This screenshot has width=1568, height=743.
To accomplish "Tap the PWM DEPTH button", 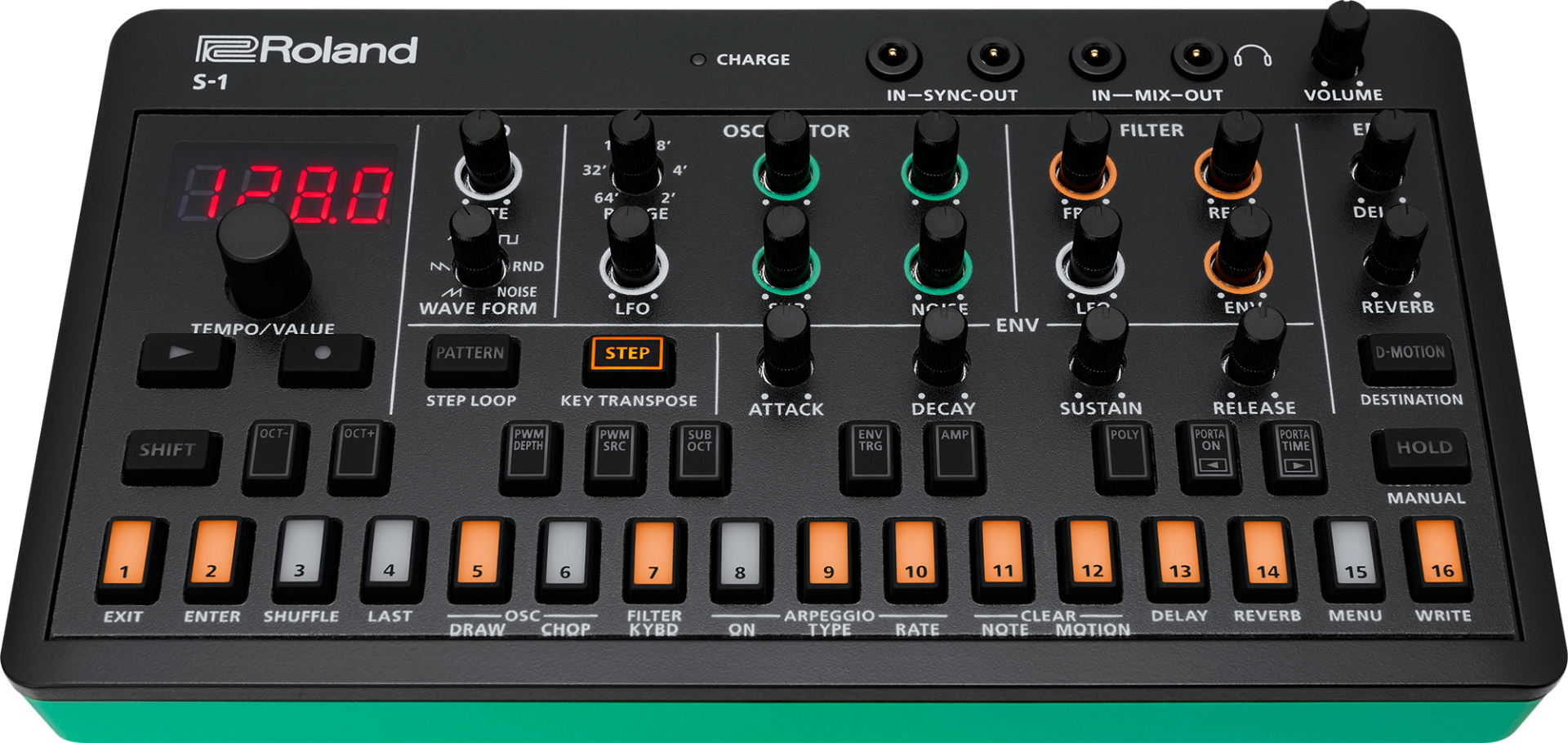I will pyautogui.click(x=530, y=456).
